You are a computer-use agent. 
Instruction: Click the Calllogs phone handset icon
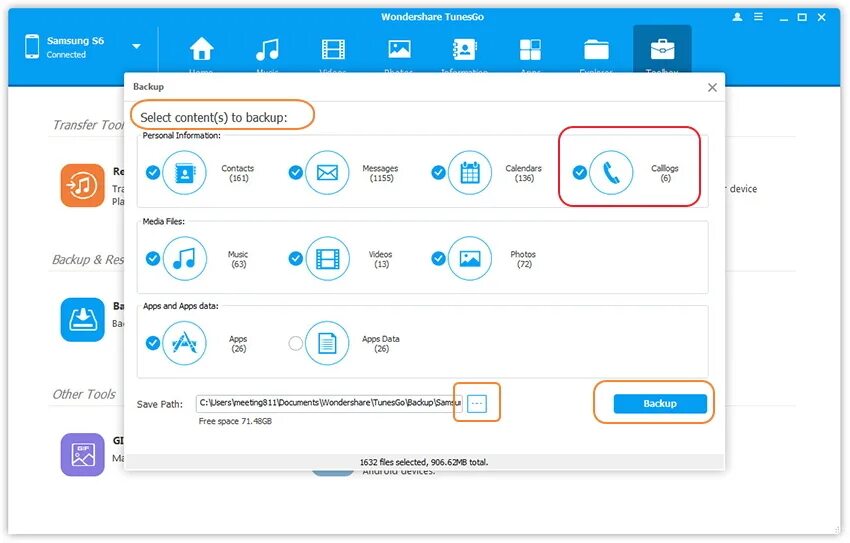coord(611,173)
